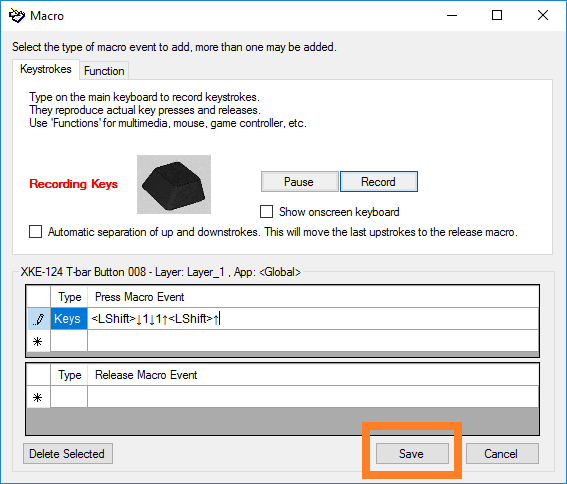The height and width of the screenshot is (484, 567).
Task: Minimize the Macro window
Action: point(452,16)
